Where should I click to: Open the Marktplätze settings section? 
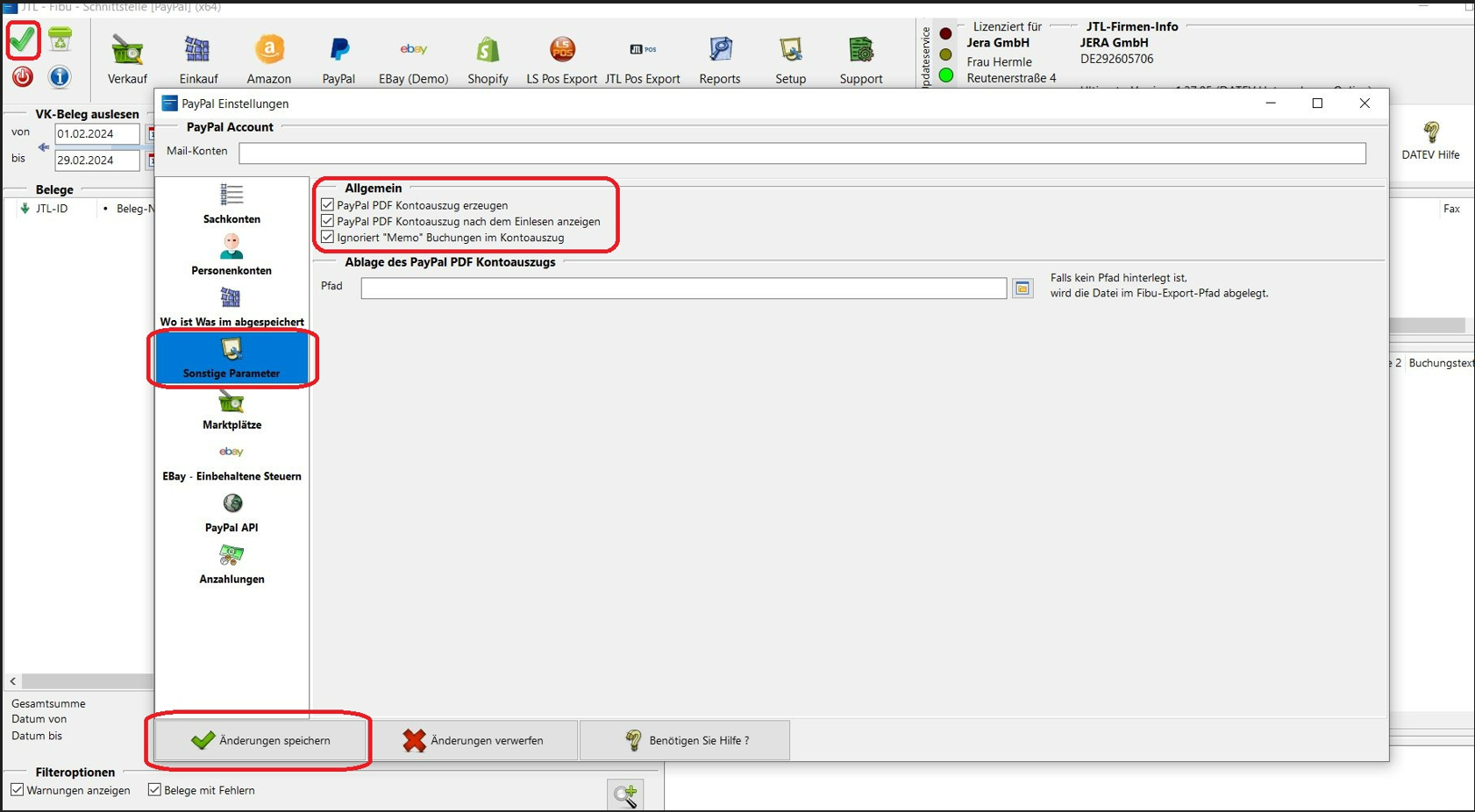pyautogui.click(x=232, y=410)
